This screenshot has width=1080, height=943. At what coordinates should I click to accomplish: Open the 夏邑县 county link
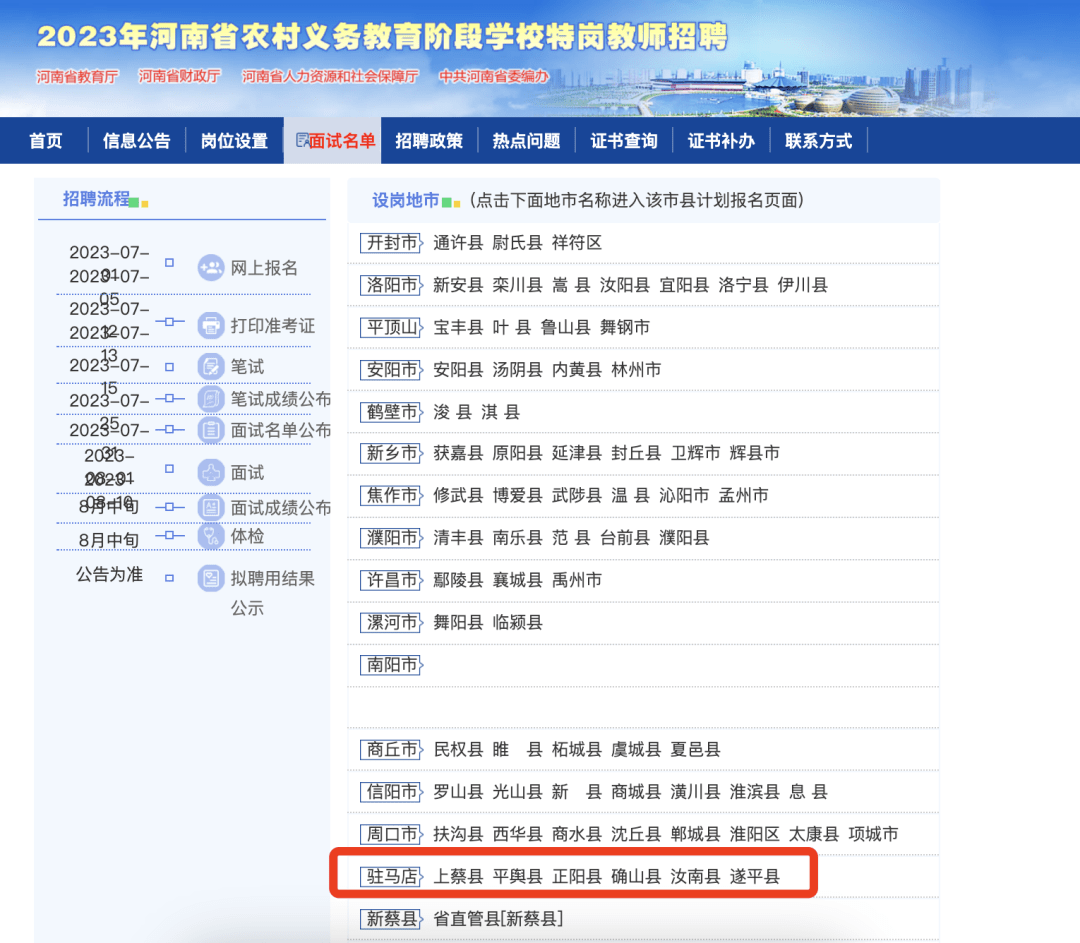[x=696, y=749]
